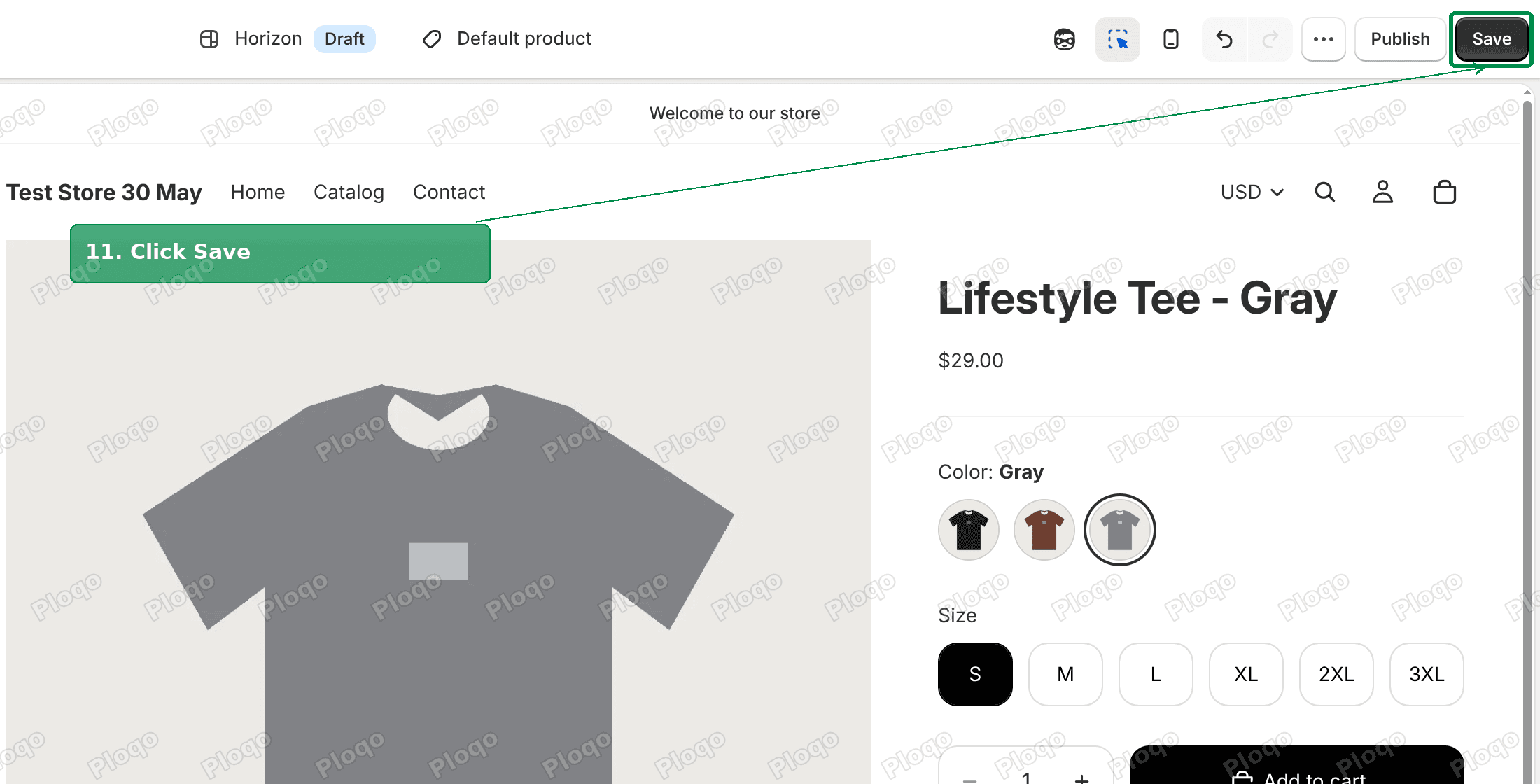Choose size S
This screenshot has height=784, width=1540.
(x=975, y=674)
